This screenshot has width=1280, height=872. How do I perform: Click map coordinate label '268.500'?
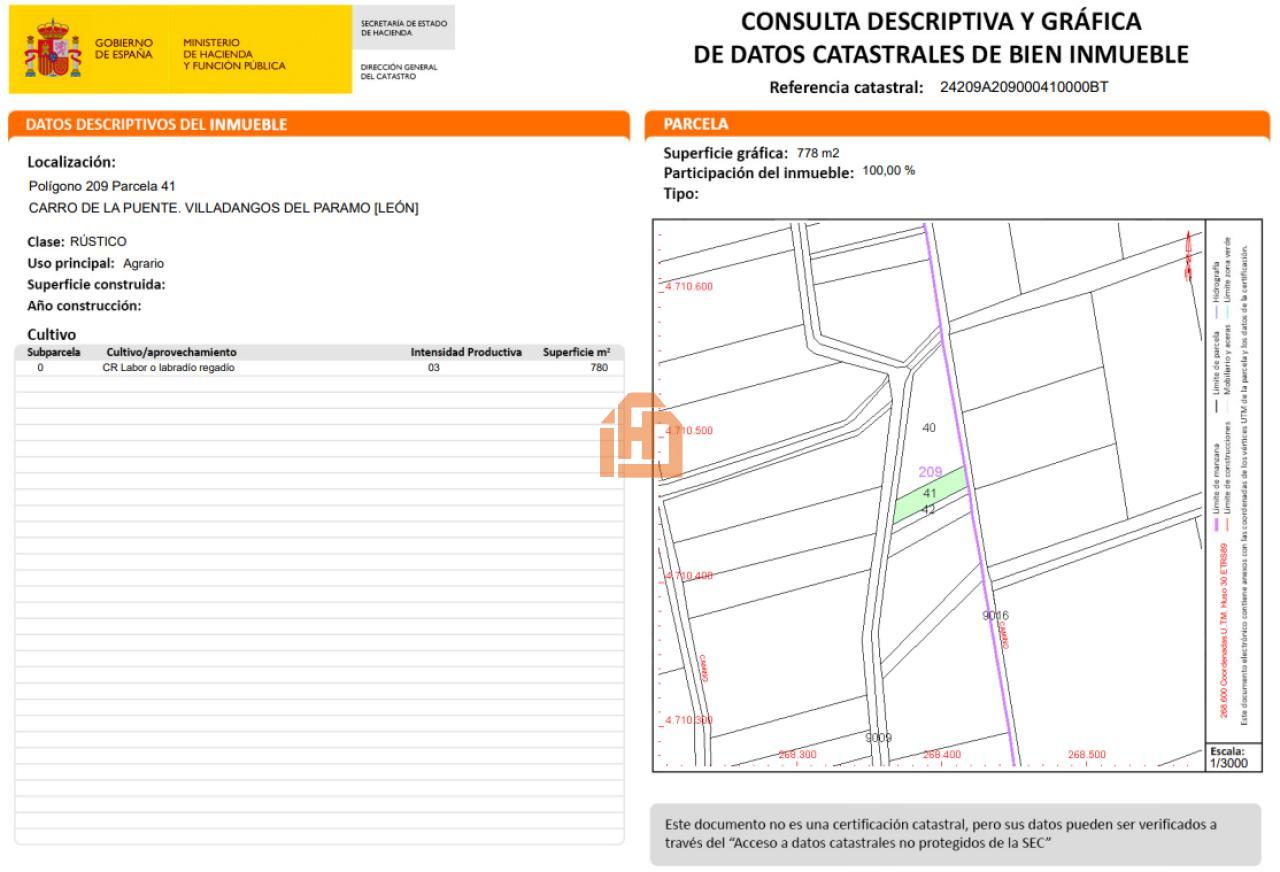pyautogui.click(x=1087, y=755)
